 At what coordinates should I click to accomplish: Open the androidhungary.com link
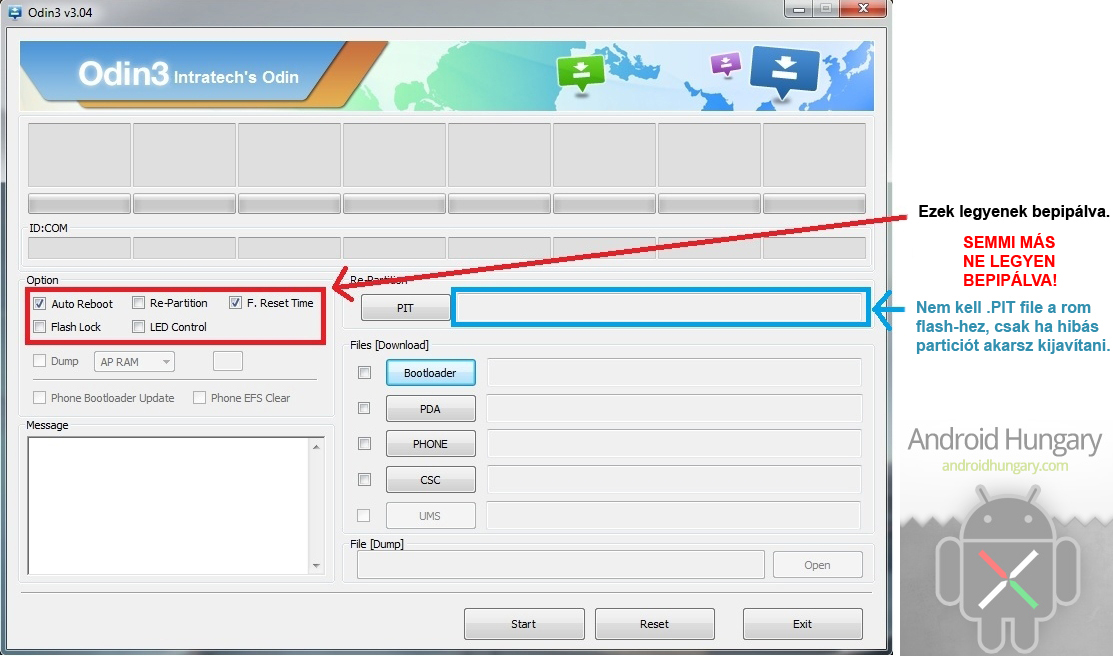point(1005,466)
